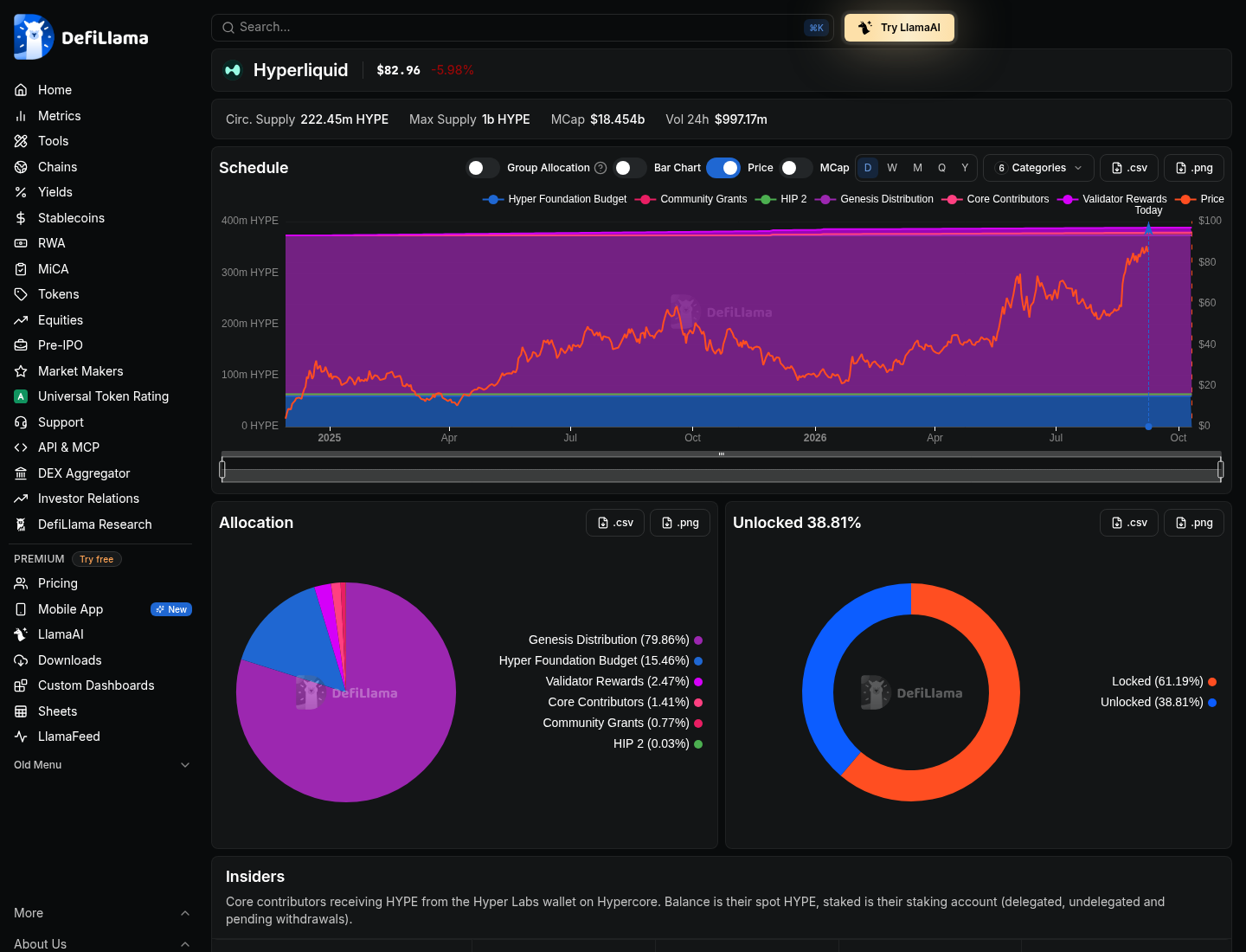Image resolution: width=1246 pixels, height=952 pixels.
Task: Click the ⌘K shortcut badge in search
Action: 816,28
